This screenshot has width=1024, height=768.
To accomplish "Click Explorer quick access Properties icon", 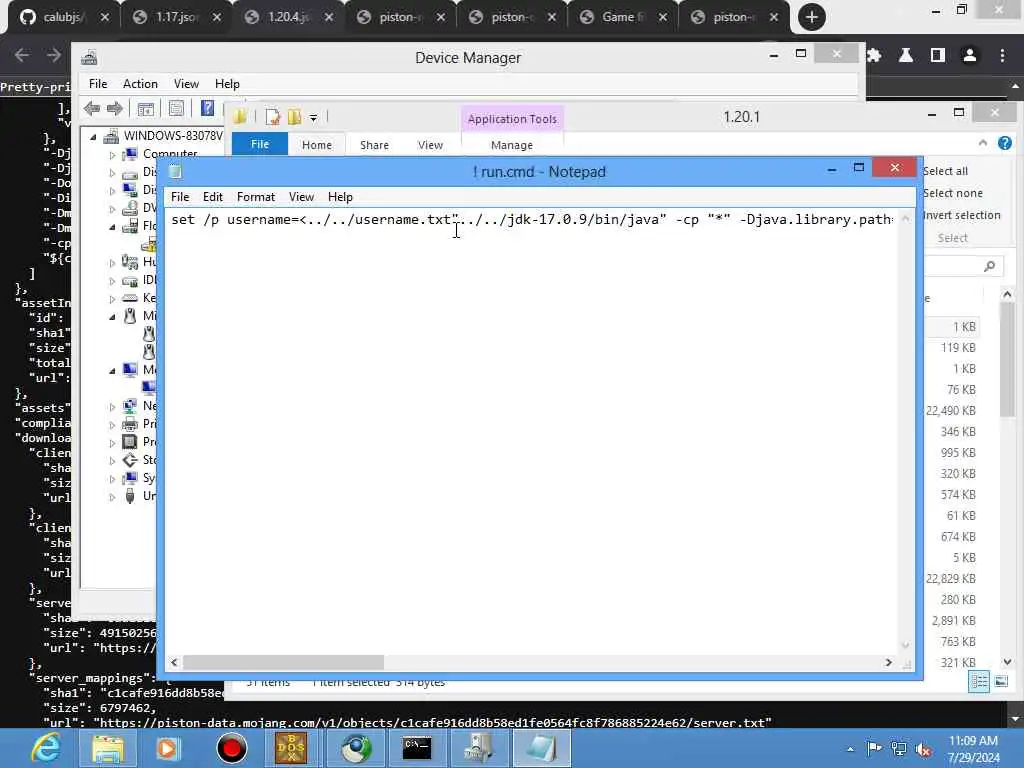I will pos(272,117).
